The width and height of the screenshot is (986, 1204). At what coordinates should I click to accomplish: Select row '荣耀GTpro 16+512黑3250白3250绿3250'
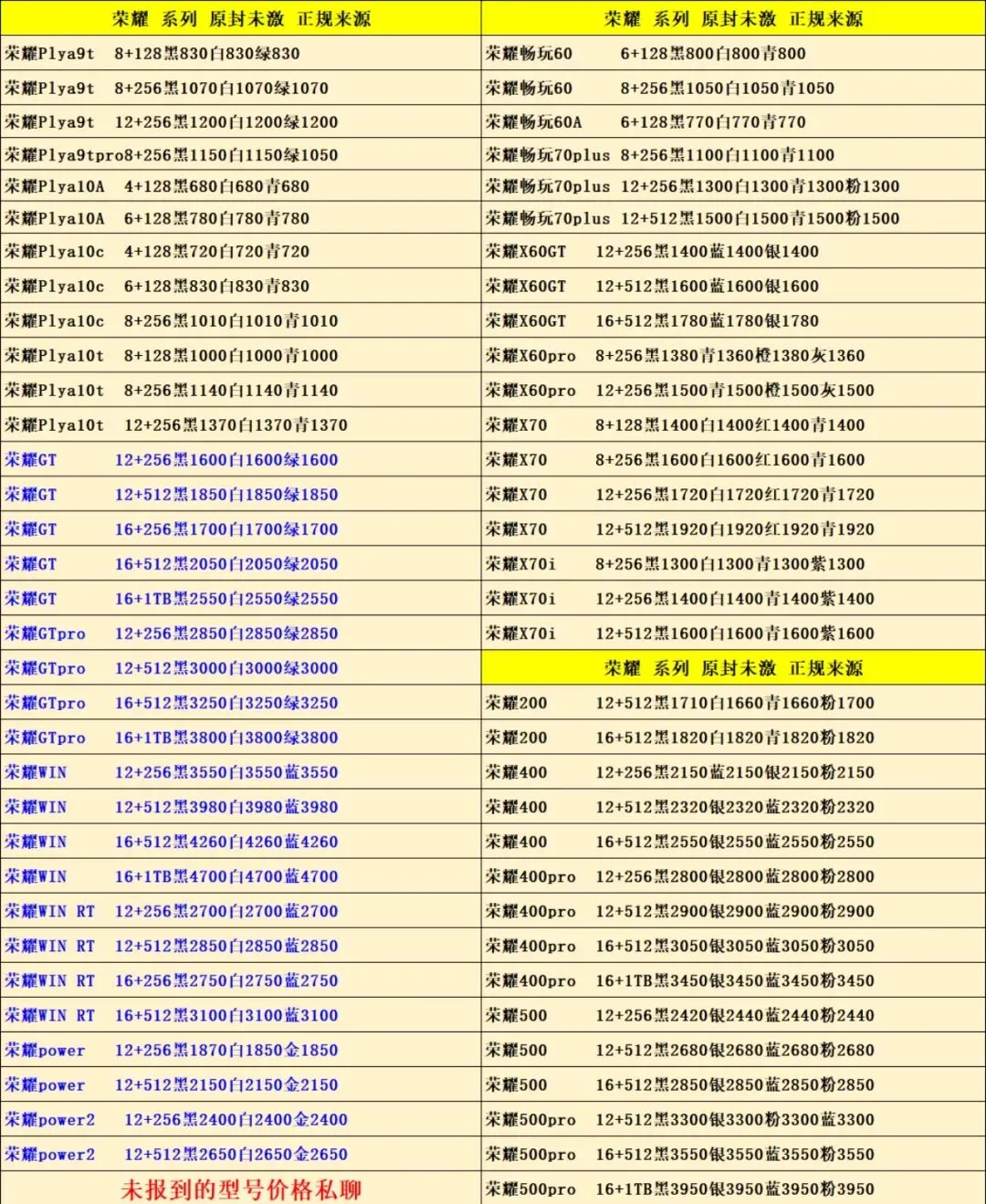(x=241, y=703)
